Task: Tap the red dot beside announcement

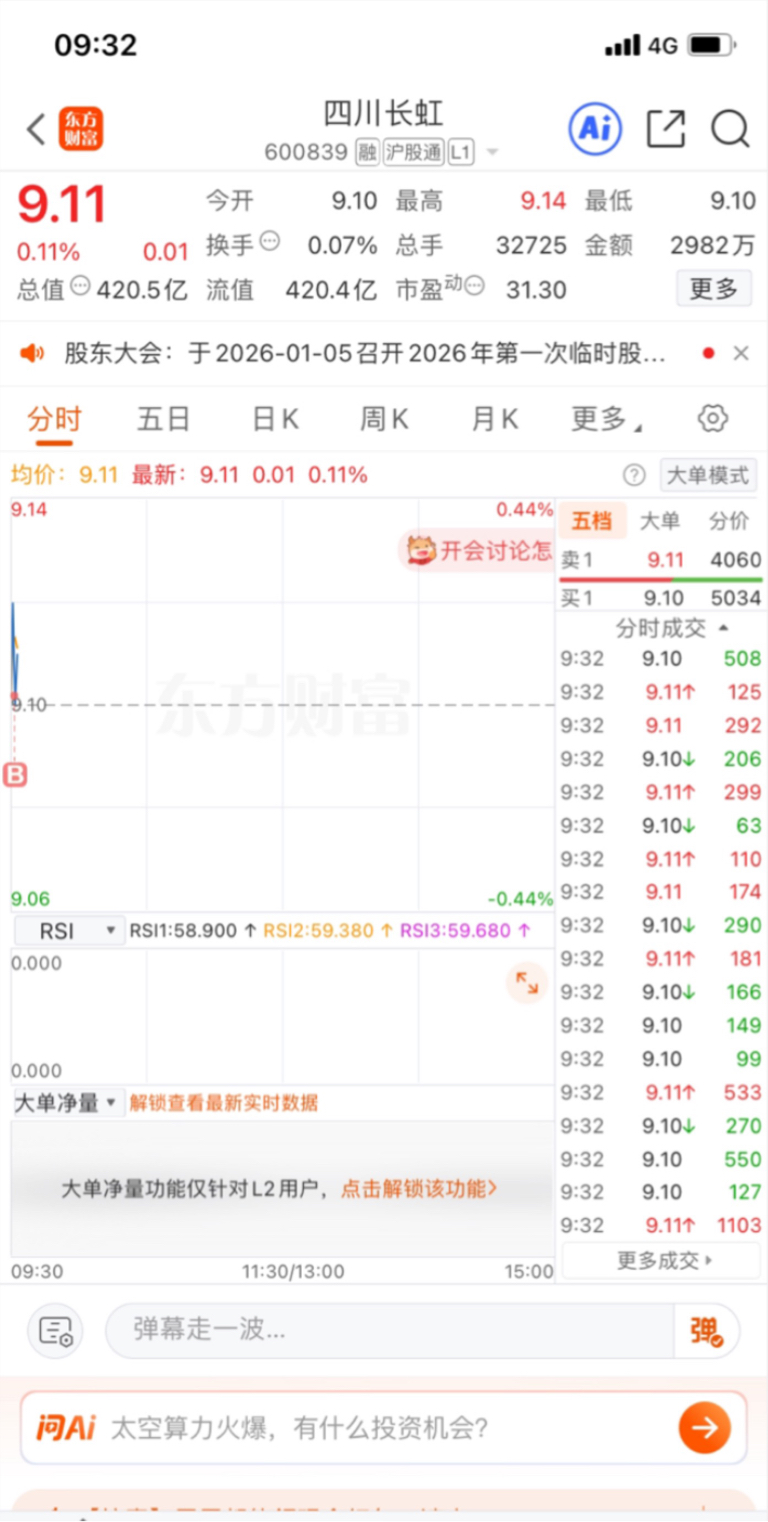Action: coord(708,353)
